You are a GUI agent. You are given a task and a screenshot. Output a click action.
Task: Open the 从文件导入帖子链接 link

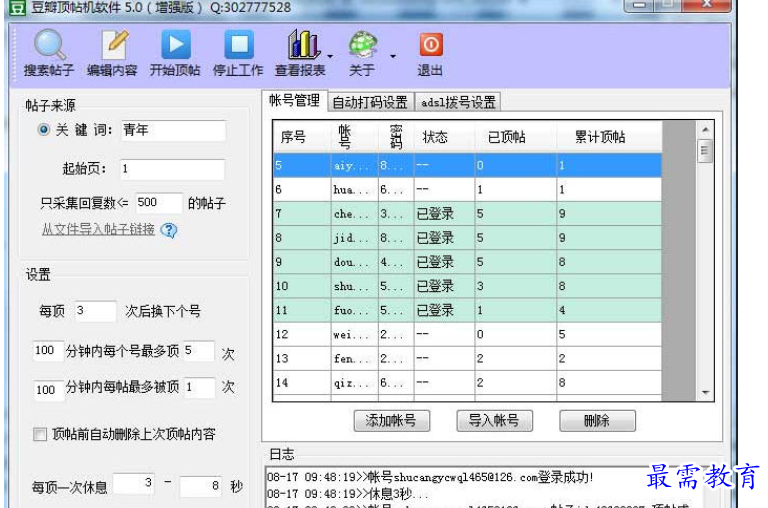[x=97, y=229]
